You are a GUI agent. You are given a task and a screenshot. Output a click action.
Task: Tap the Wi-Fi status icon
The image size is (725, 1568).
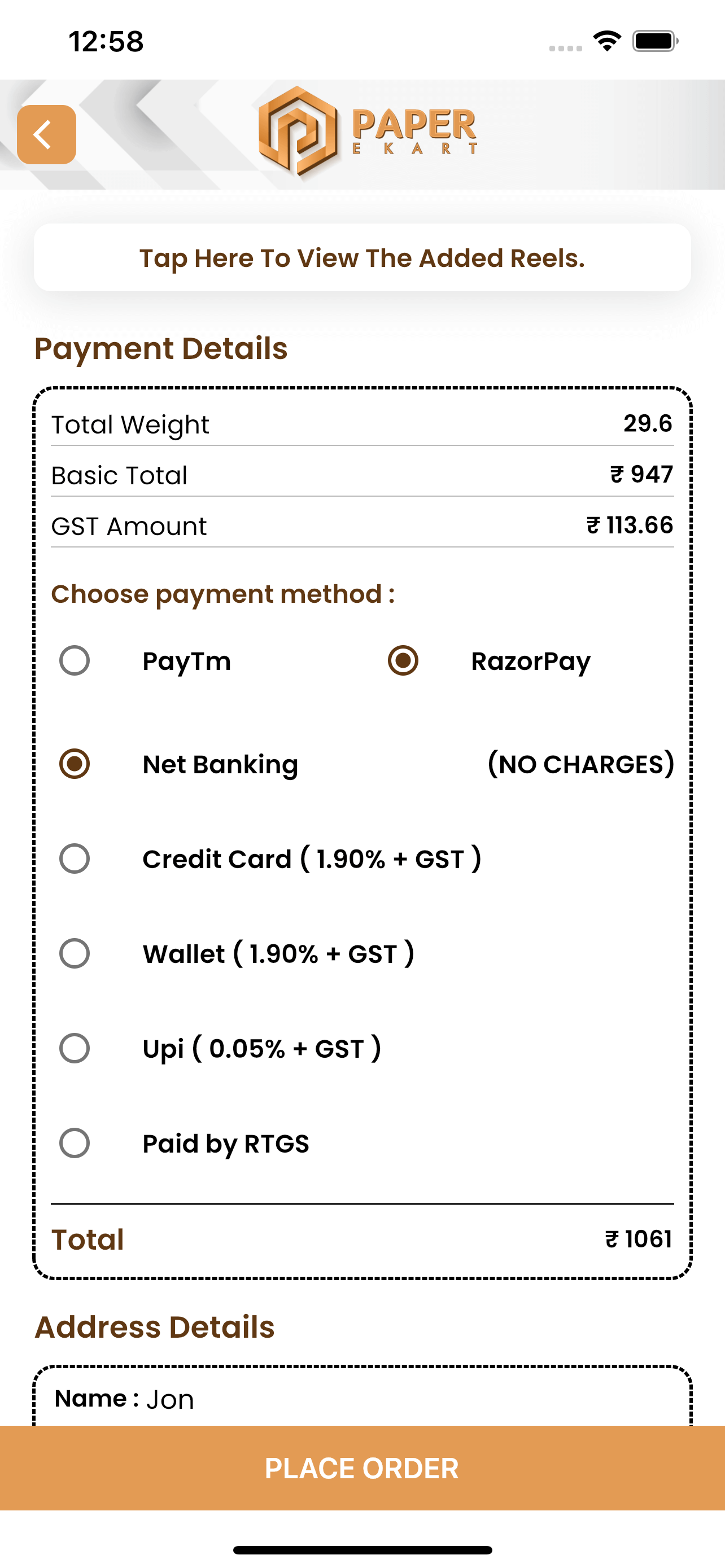pos(607,41)
